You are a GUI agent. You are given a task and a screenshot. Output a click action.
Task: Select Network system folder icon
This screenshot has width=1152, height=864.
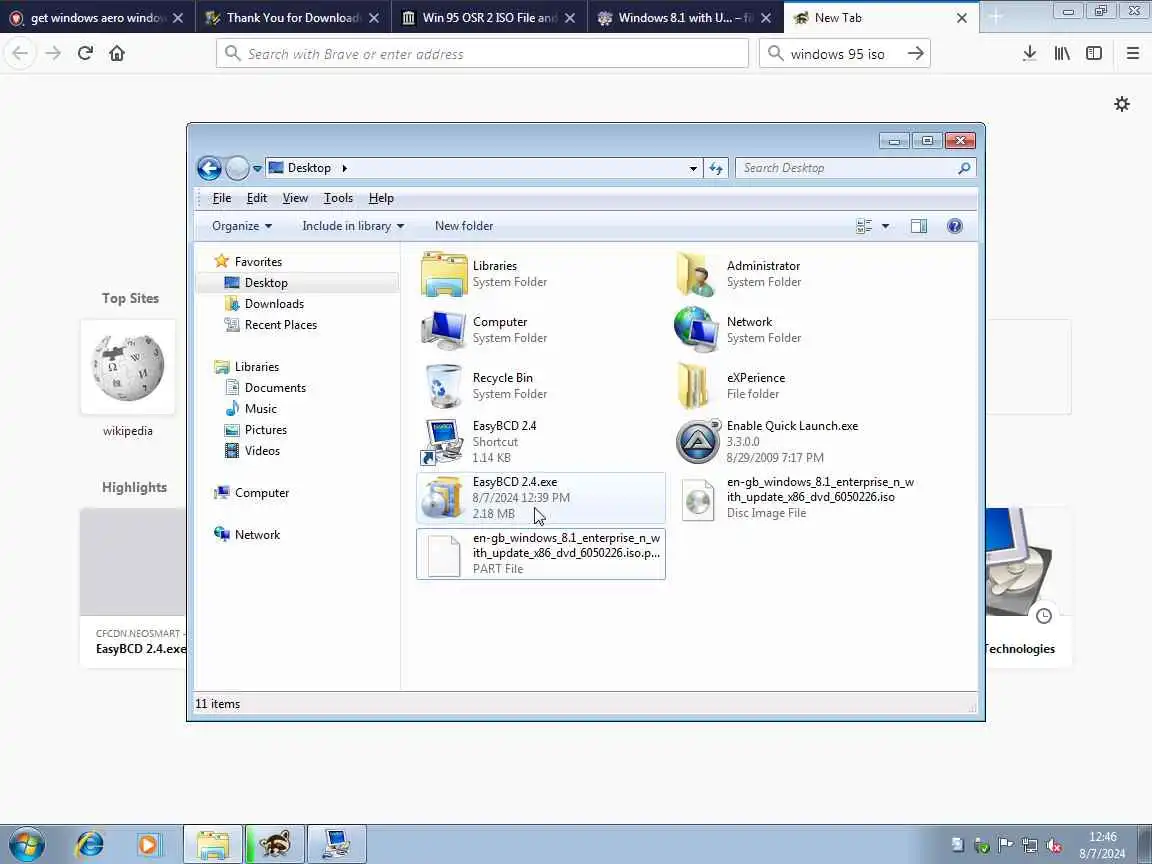696,330
